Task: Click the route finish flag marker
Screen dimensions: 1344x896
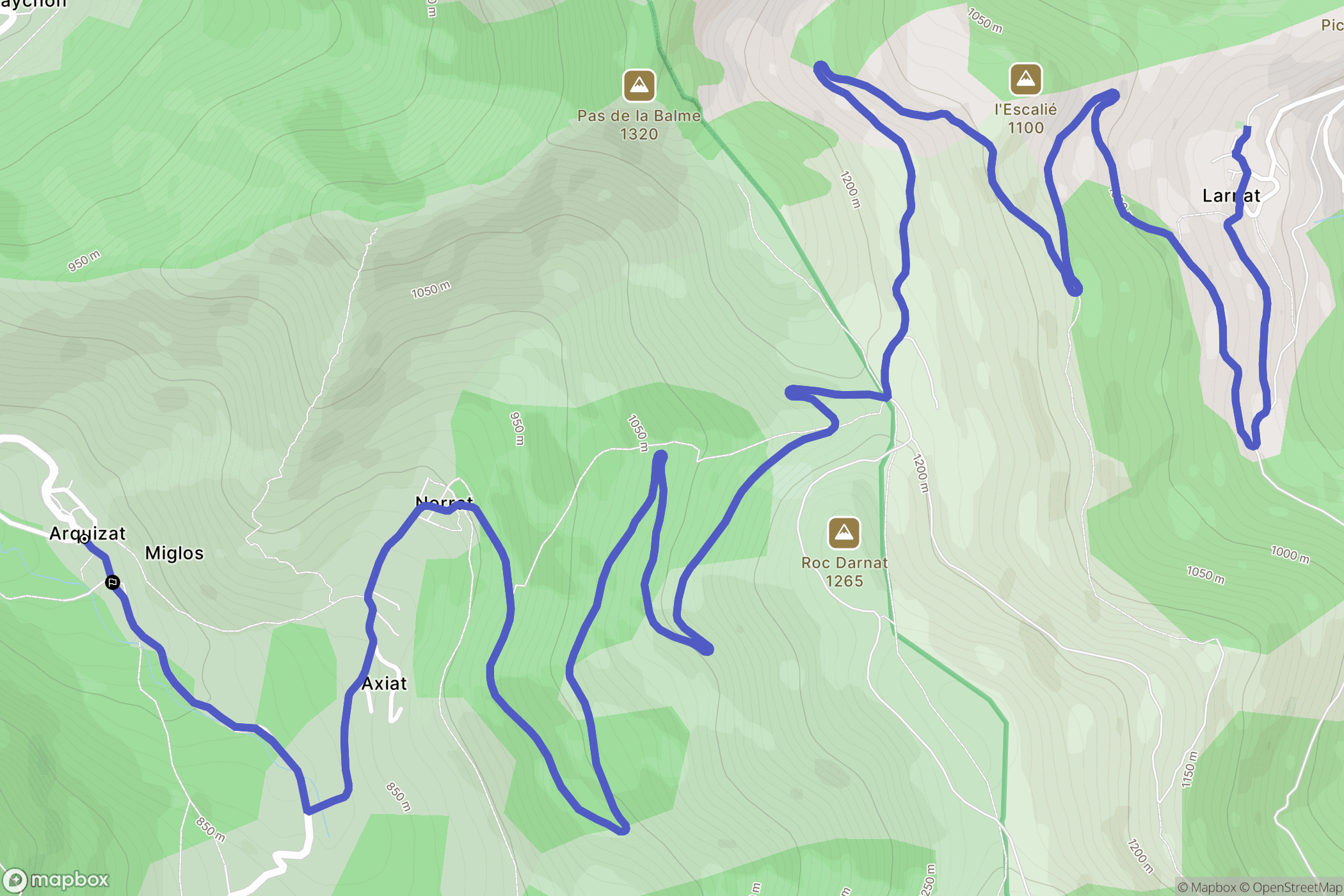Action: 113,582
